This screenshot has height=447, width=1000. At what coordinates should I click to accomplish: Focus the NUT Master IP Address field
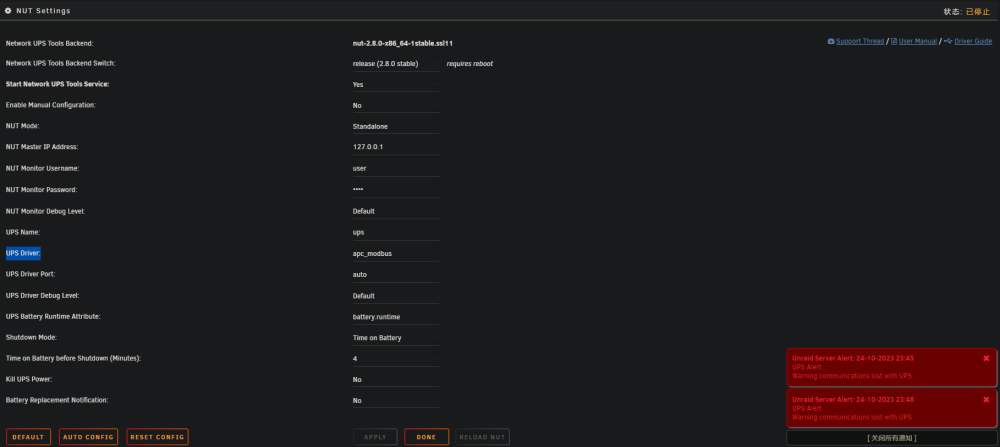[395, 147]
